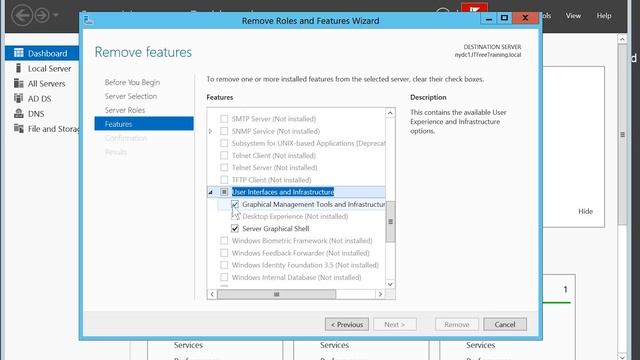
Task: Uncheck Graphical Management Tools and Infrastructure
Action: pos(235,204)
